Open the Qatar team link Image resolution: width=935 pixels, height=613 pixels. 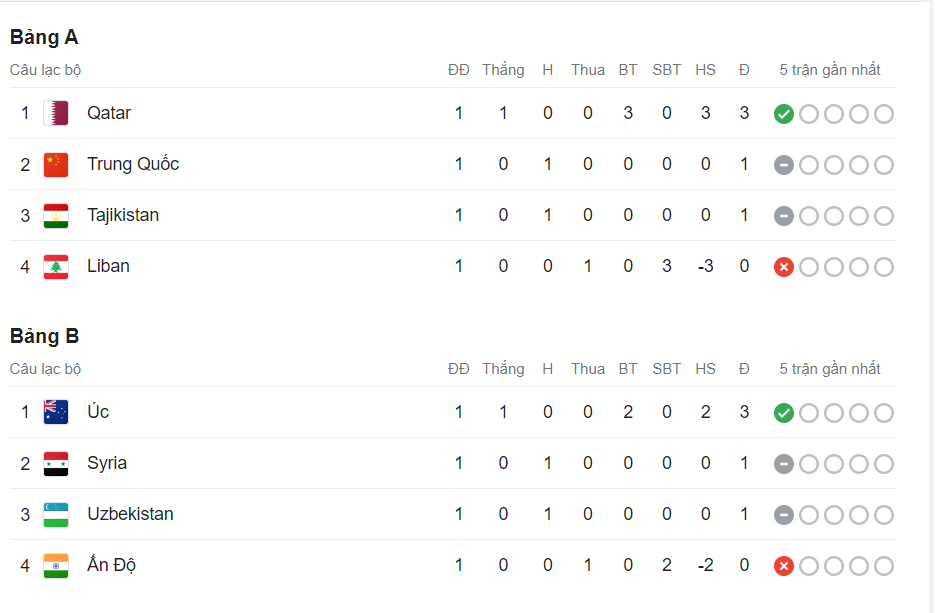[x=109, y=113]
